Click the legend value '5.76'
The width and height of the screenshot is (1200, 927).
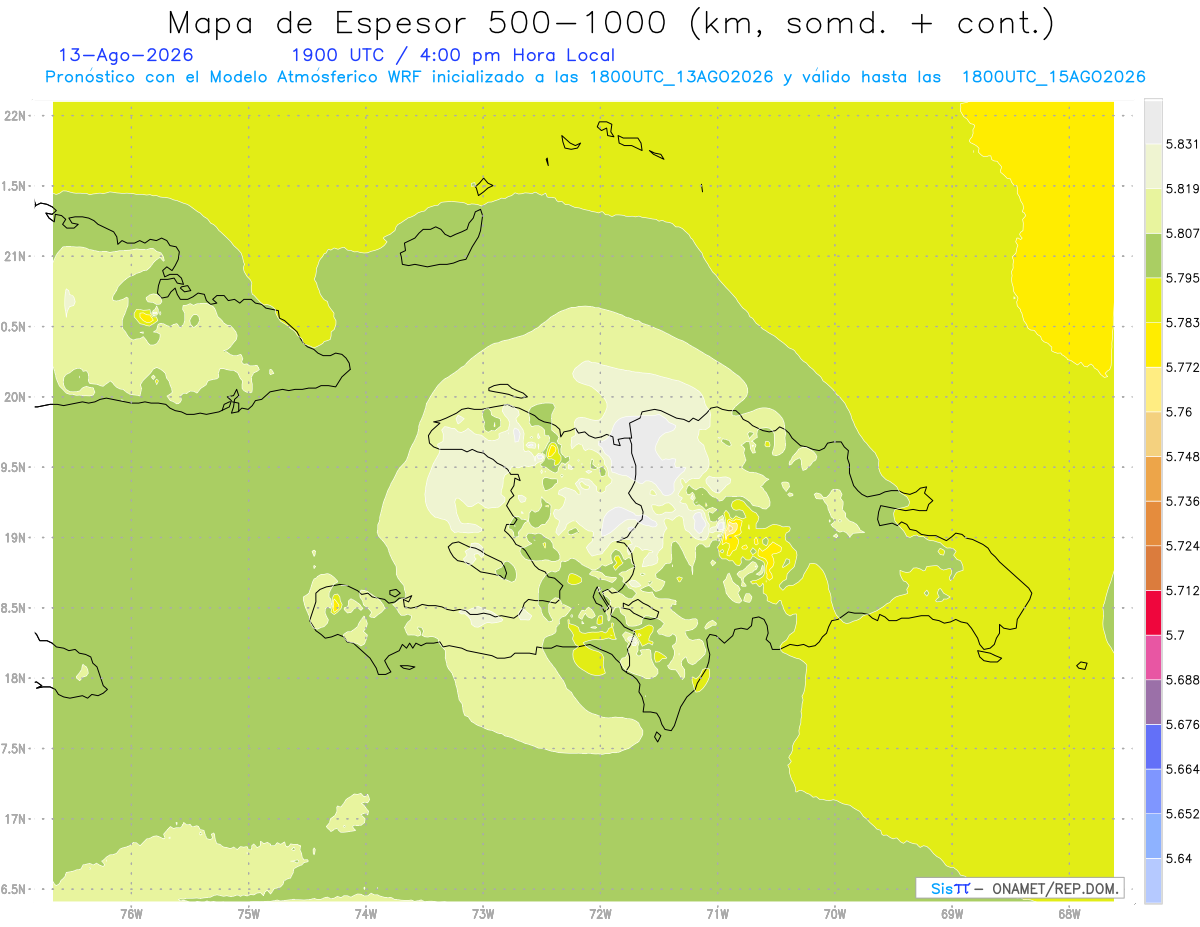point(1179,412)
